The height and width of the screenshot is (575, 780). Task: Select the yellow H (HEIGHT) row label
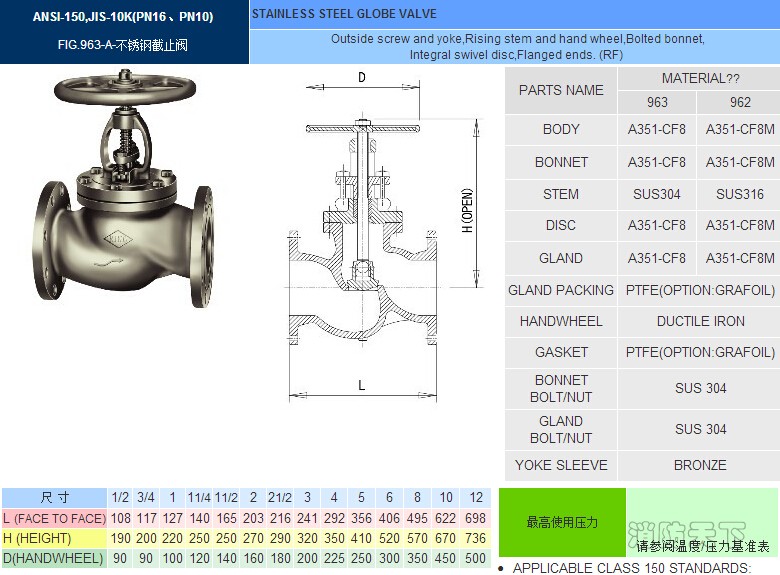(54, 538)
